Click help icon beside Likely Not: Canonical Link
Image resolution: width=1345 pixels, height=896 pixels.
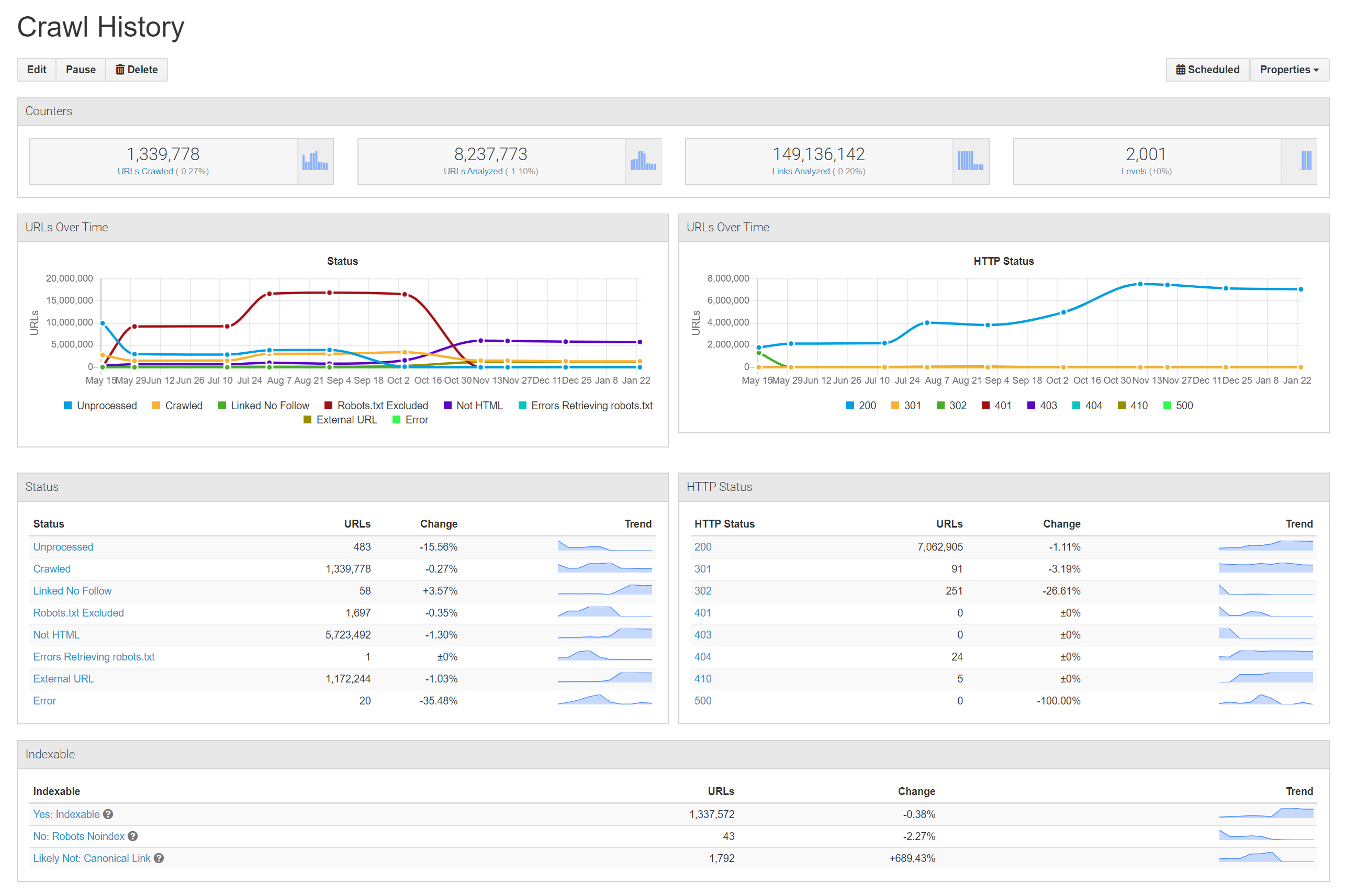(159, 858)
